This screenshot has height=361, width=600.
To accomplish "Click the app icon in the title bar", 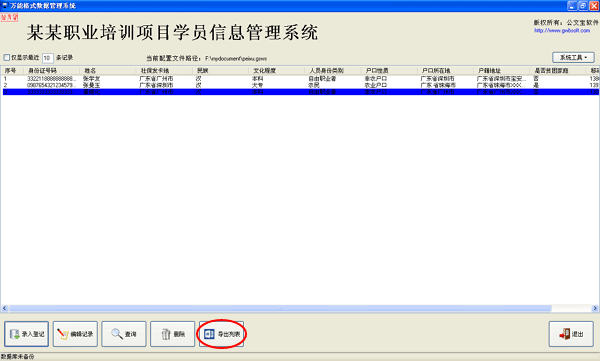I will [x=5, y=5].
